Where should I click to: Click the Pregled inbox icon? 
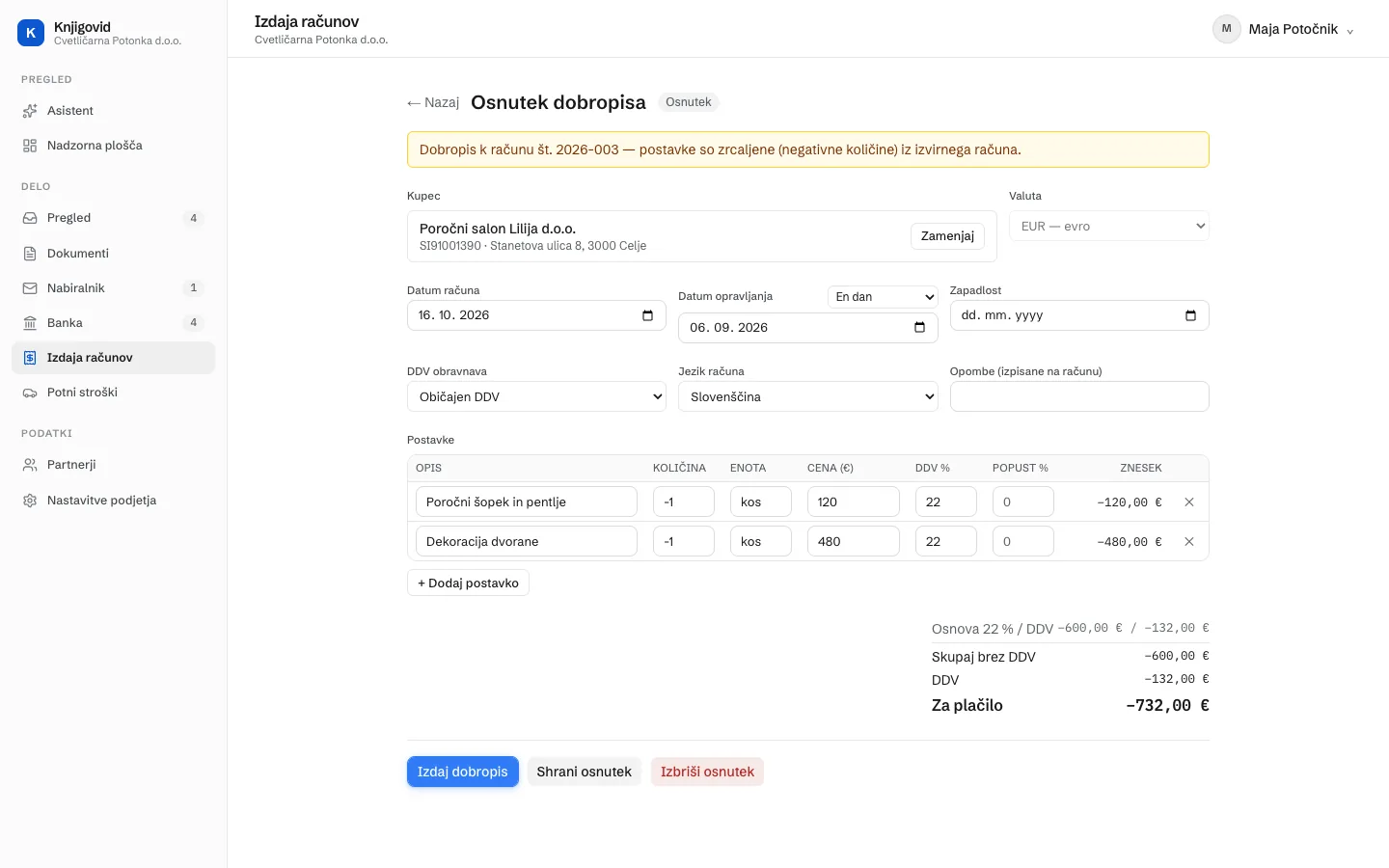tap(30, 218)
